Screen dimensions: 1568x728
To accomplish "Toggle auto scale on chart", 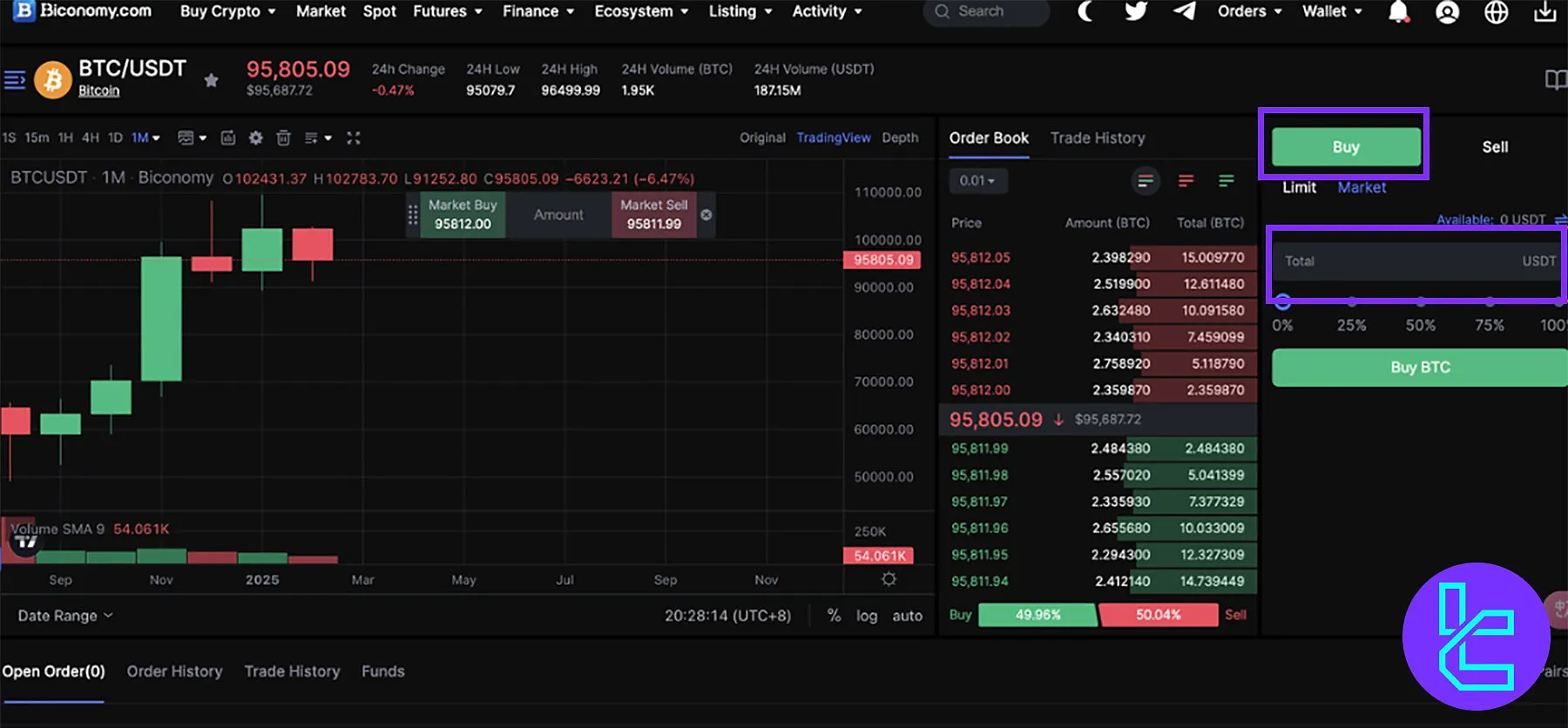I will point(907,616).
